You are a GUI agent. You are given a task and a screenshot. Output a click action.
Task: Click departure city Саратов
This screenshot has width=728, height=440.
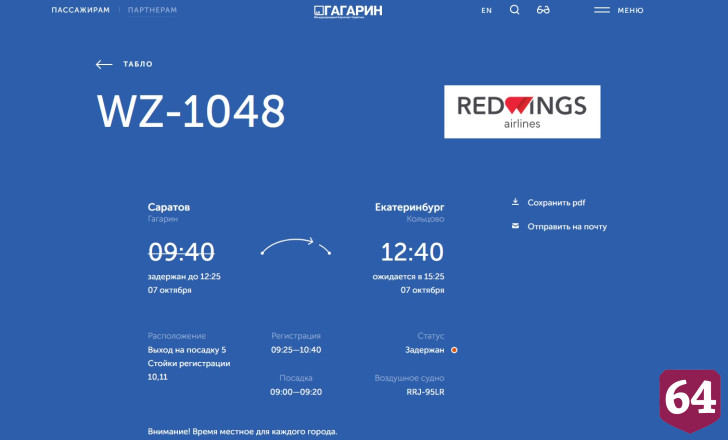(169, 207)
